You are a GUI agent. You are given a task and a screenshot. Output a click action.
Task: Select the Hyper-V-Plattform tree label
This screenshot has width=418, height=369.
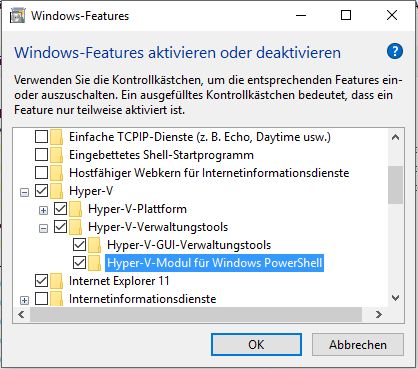pyautogui.click(x=137, y=209)
